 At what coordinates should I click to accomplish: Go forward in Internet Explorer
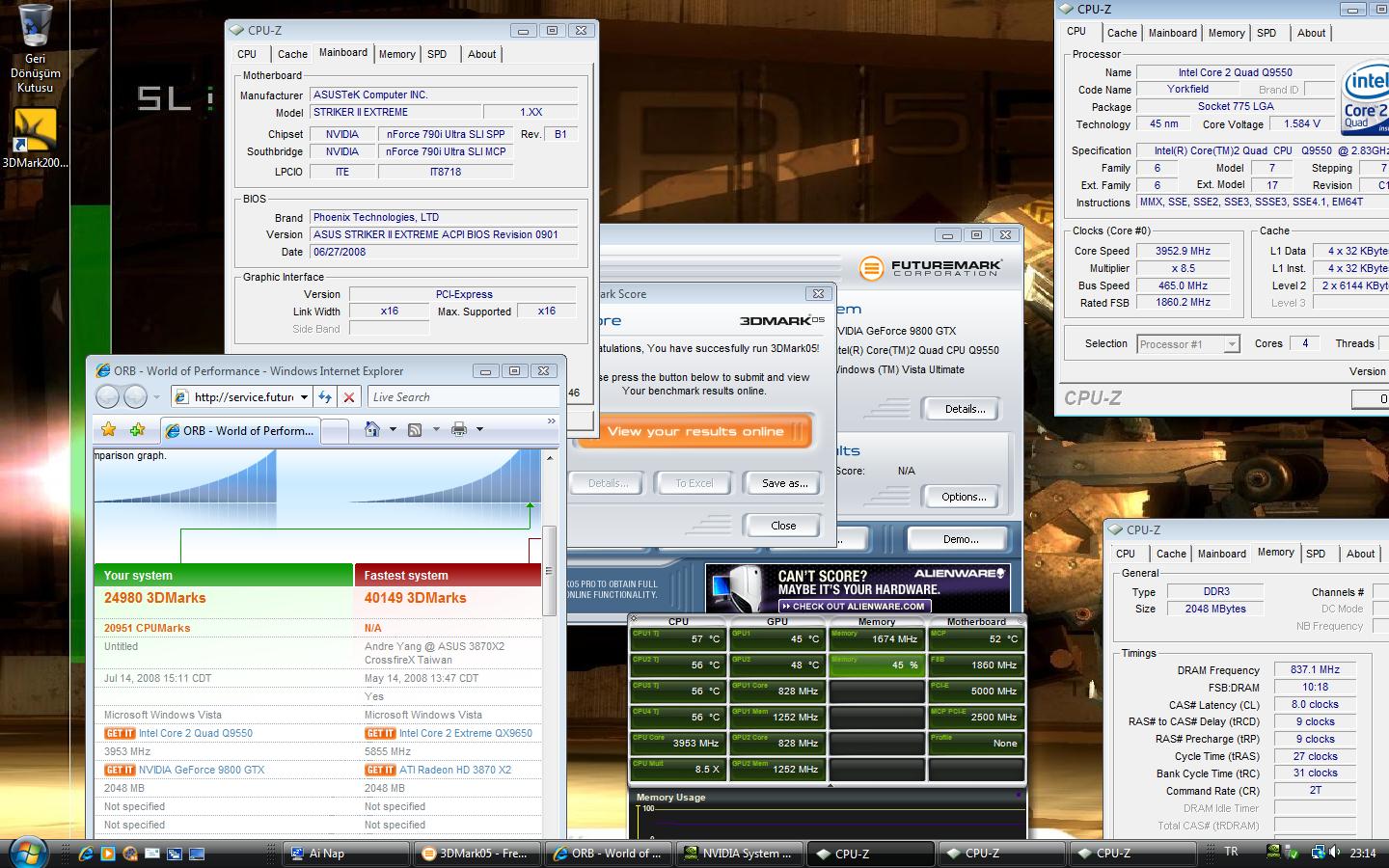point(136,396)
